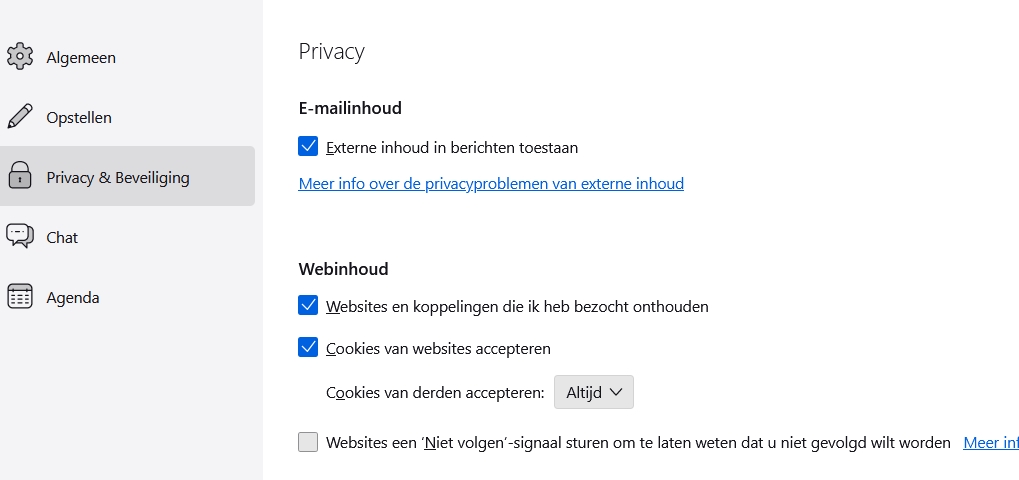Follow the 'Meer info' link next to Niet volgen
This screenshot has height=480, width=1019.
pos(990,442)
